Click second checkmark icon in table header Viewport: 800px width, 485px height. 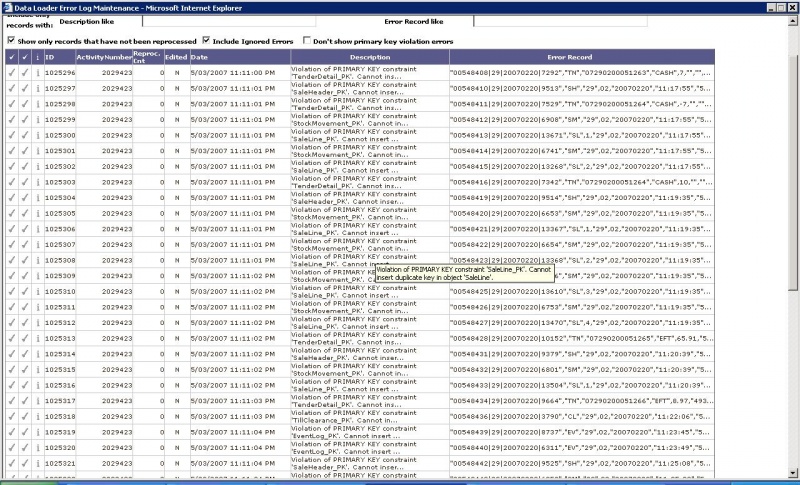24,57
